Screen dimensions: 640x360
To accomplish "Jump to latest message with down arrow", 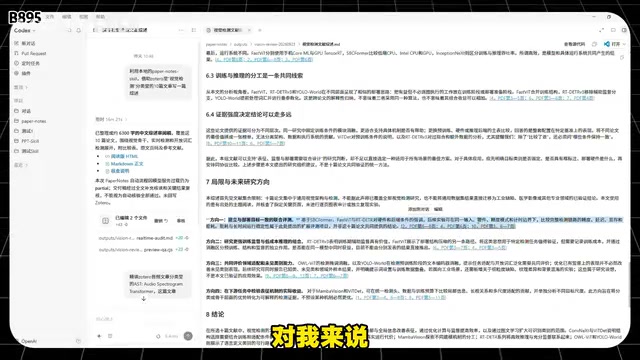I will [x=144, y=299].
